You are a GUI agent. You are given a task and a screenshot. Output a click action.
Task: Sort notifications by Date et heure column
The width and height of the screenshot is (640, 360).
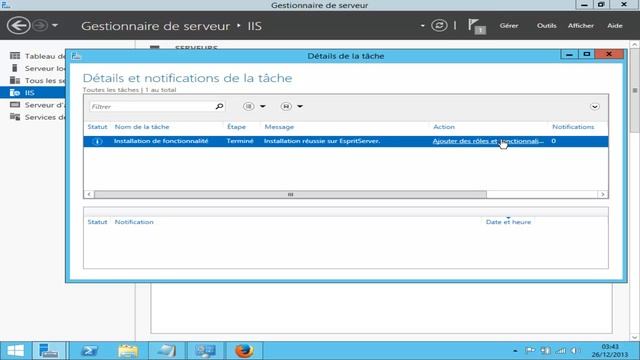[x=508, y=222]
